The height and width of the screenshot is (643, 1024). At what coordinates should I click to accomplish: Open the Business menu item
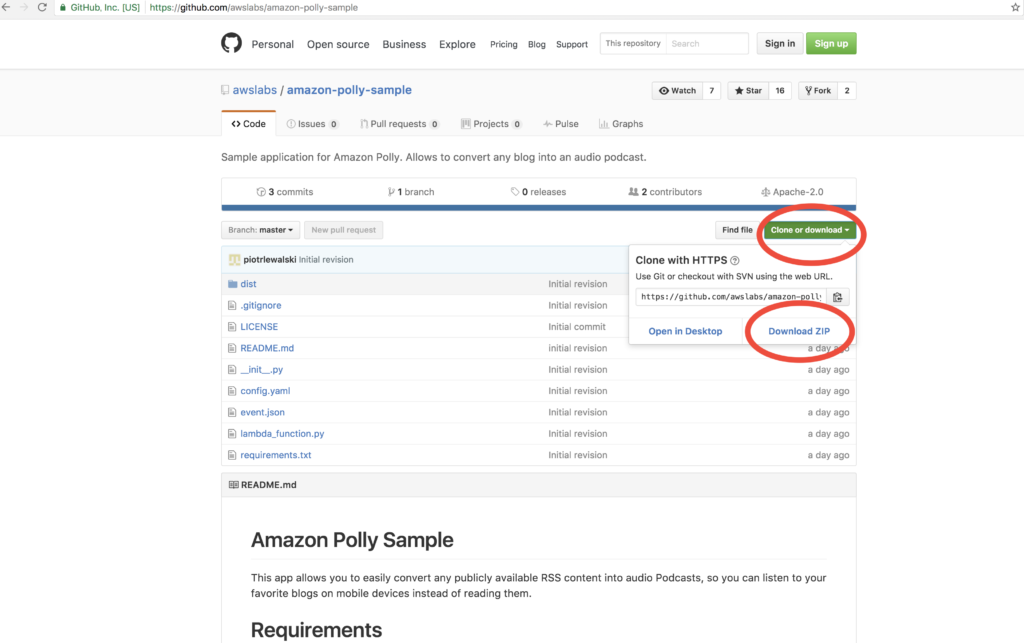tap(404, 44)
